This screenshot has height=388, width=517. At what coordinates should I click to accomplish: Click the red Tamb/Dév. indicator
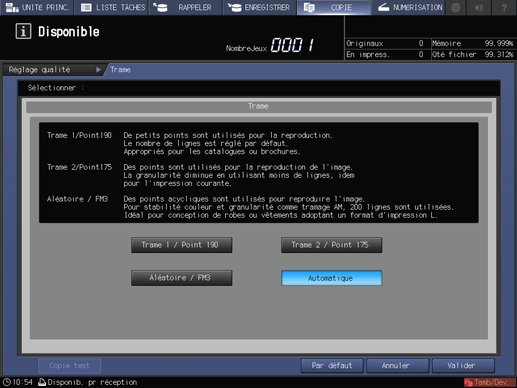pyautogui.click(x=489, y=382)
